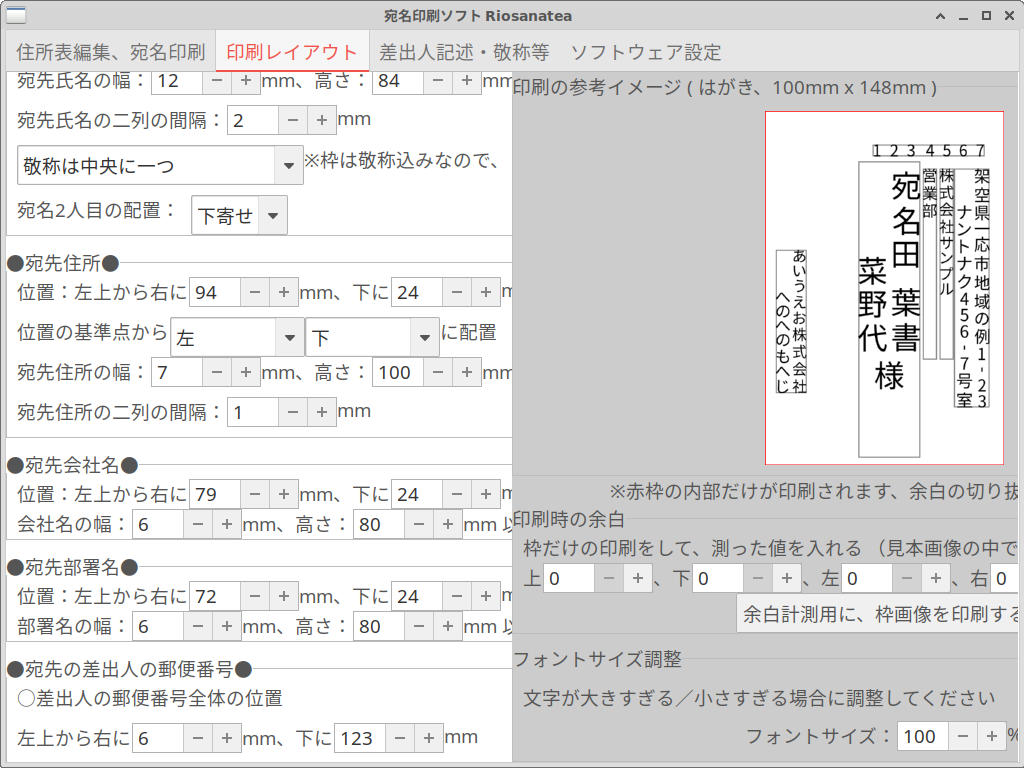Click the 余白計測用に、枠画像を印刷する button
The width and height of the screenshot is (1024, 768).
[x=880, y=613]
